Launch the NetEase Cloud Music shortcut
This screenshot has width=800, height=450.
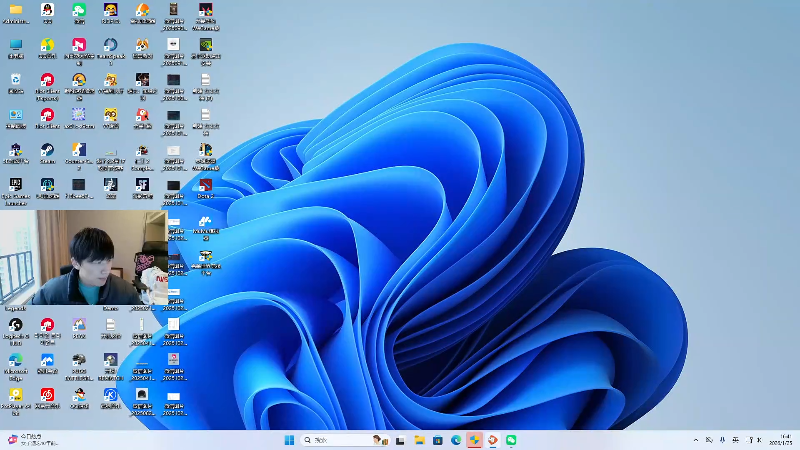(47, 394)
